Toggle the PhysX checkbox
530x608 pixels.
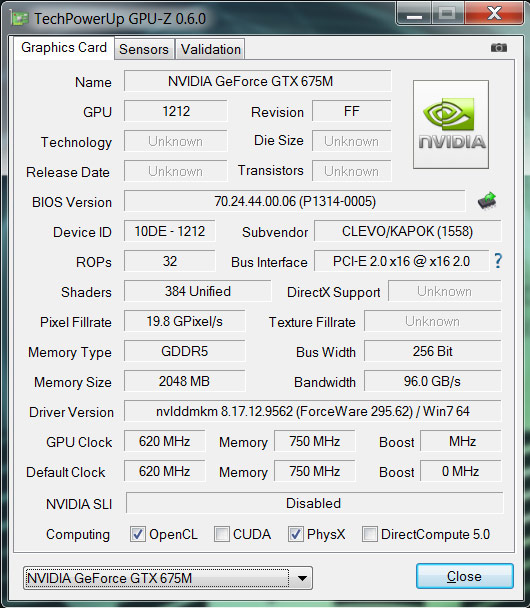coord(295,534)
